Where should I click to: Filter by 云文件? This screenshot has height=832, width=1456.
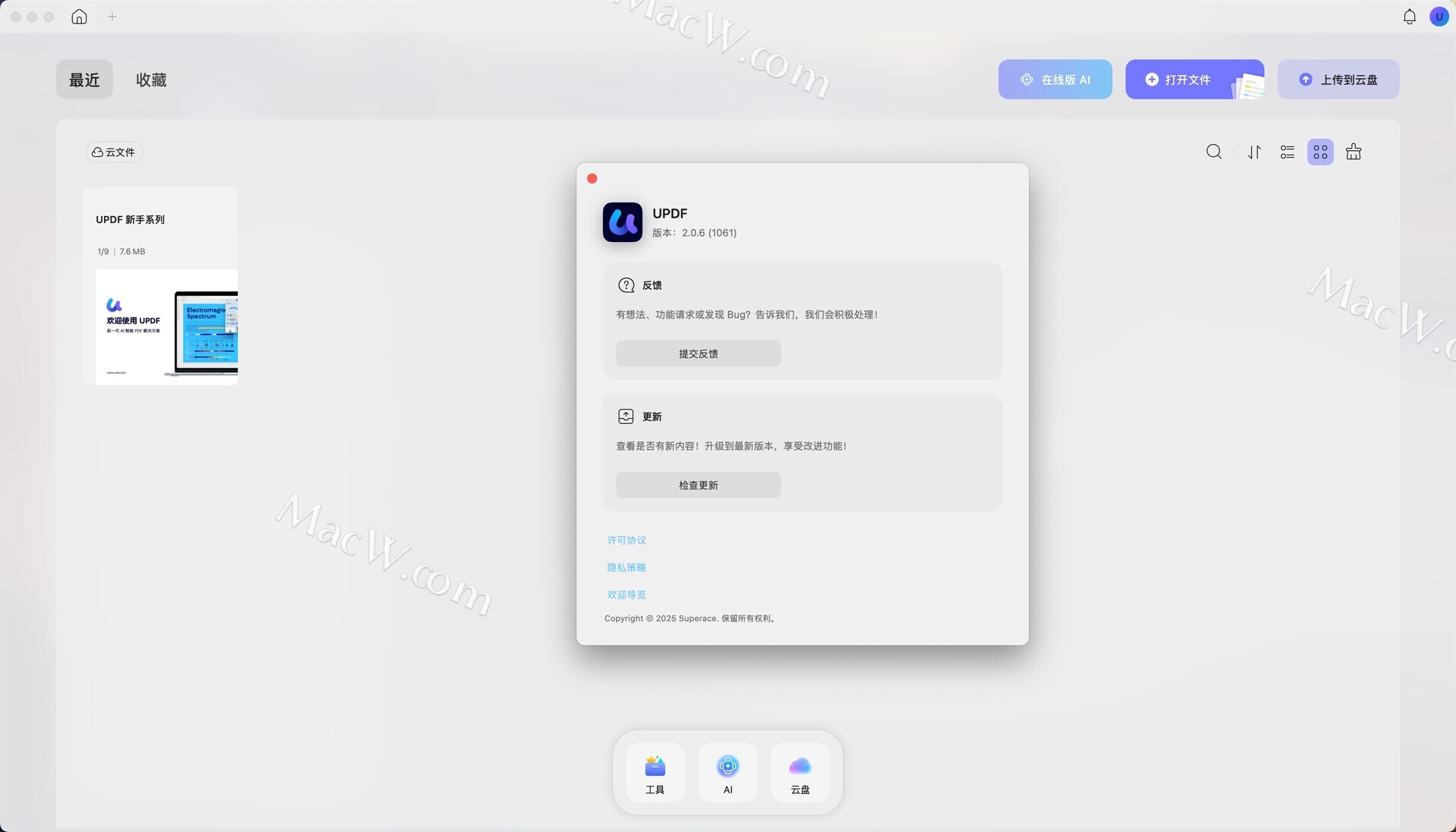(114, 152)
